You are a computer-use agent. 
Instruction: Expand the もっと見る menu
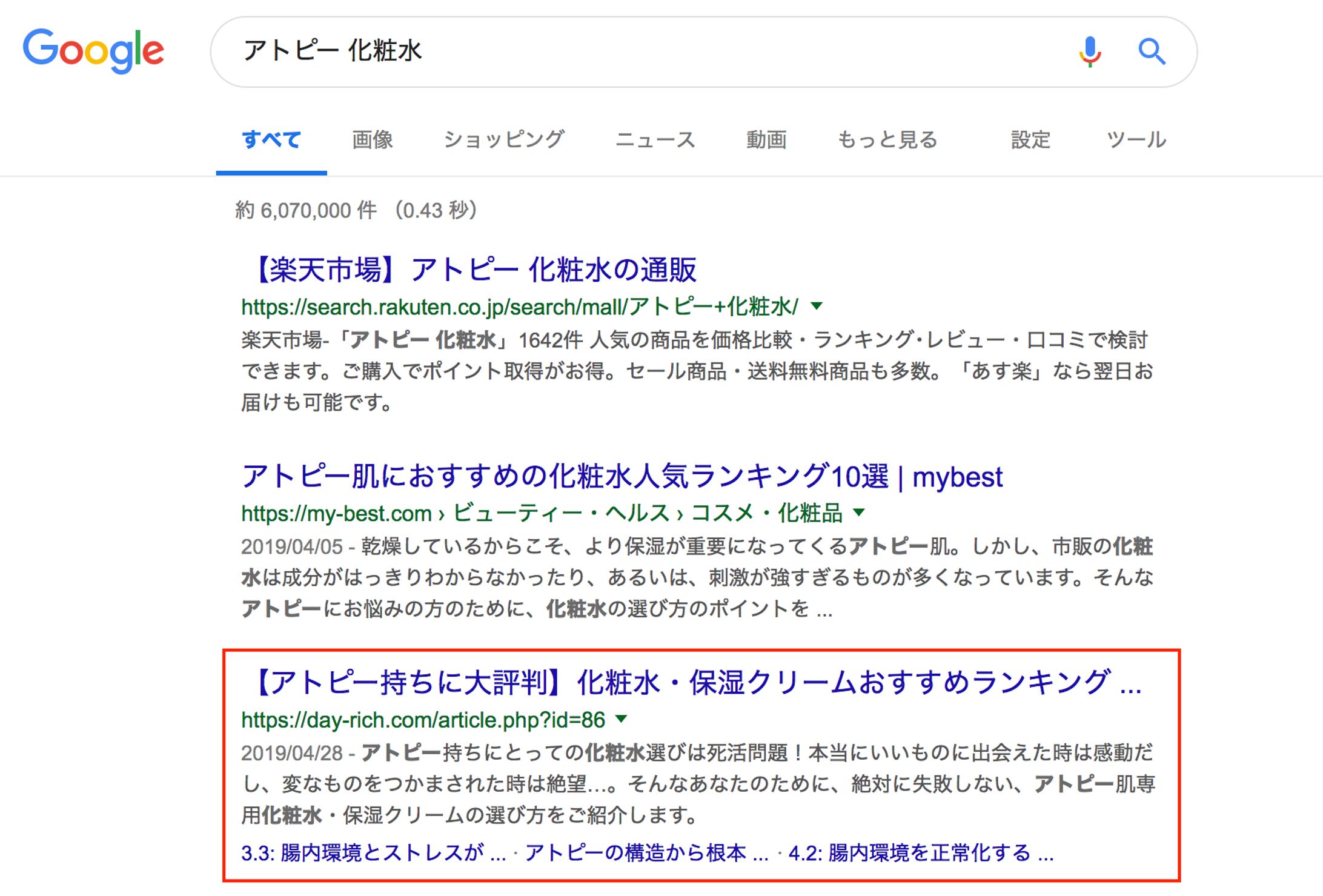pyautogui.click(x=887, y=139)
